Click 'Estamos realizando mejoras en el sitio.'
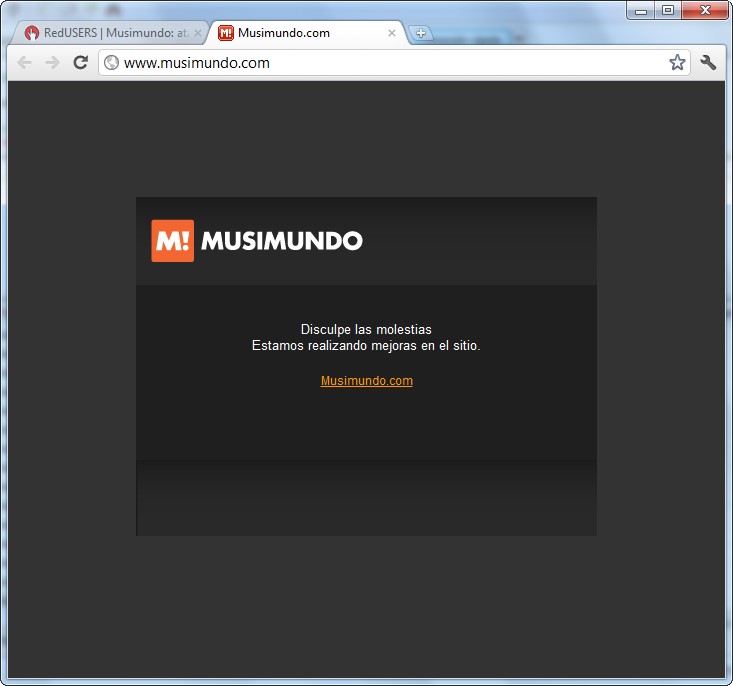This screenshot has height=686, width=733. 366,346
